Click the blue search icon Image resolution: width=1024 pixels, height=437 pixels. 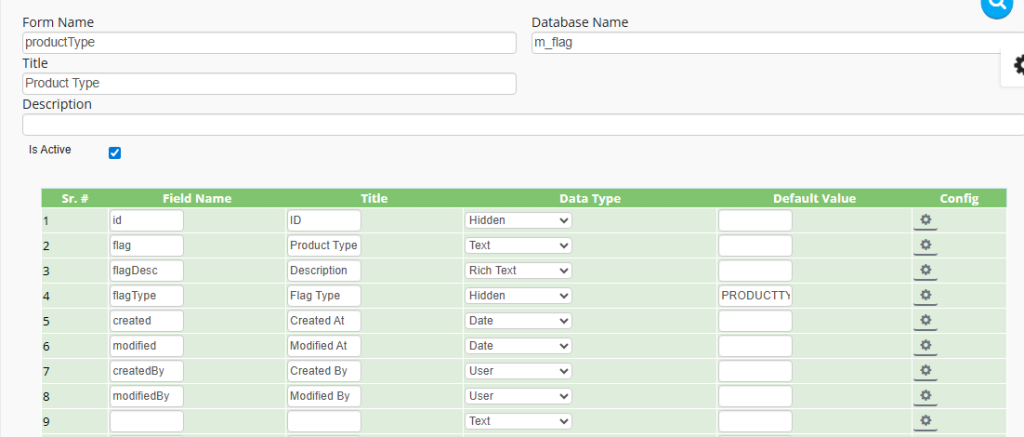click(996, 5)
